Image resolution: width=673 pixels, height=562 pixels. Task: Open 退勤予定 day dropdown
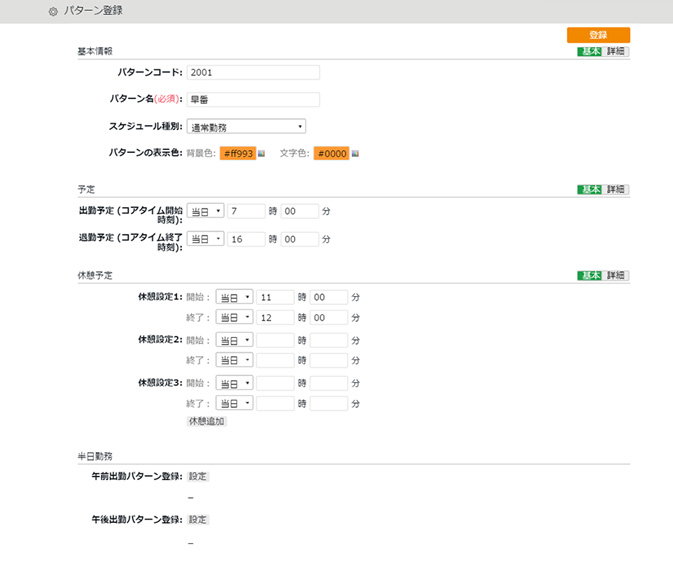pos(206,239)
